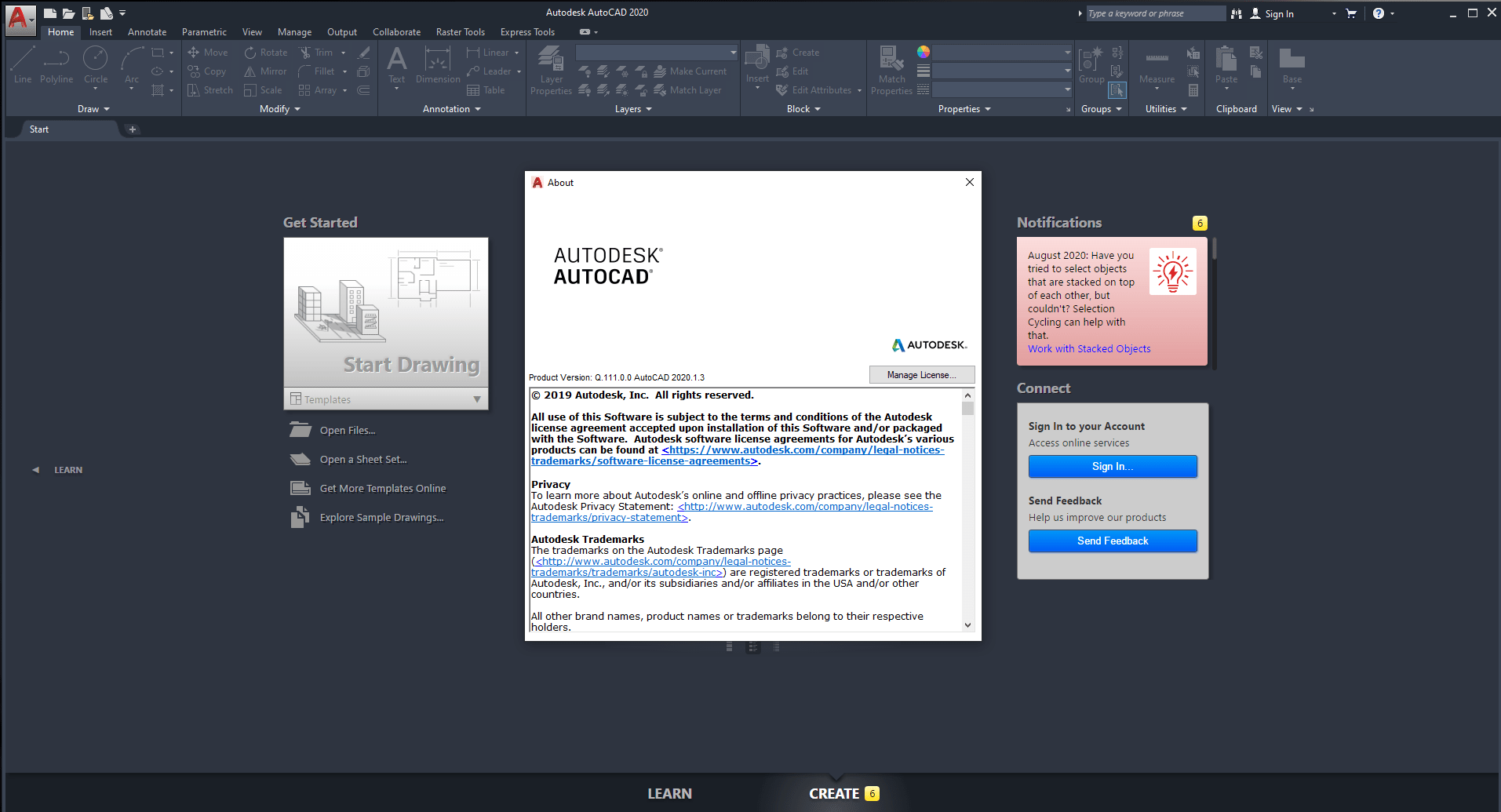Image resolution: width=1501 pixels, height=812 pixels.
Task: Open the Array tool dropdown arrow
Action: 344,91
